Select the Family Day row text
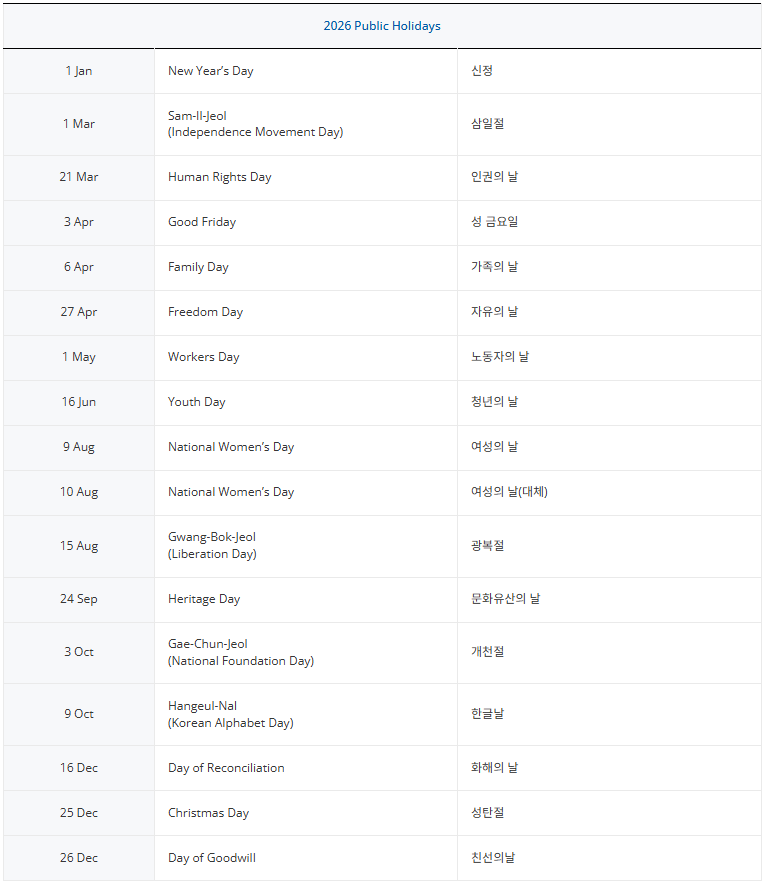 [x=198, y=267]
